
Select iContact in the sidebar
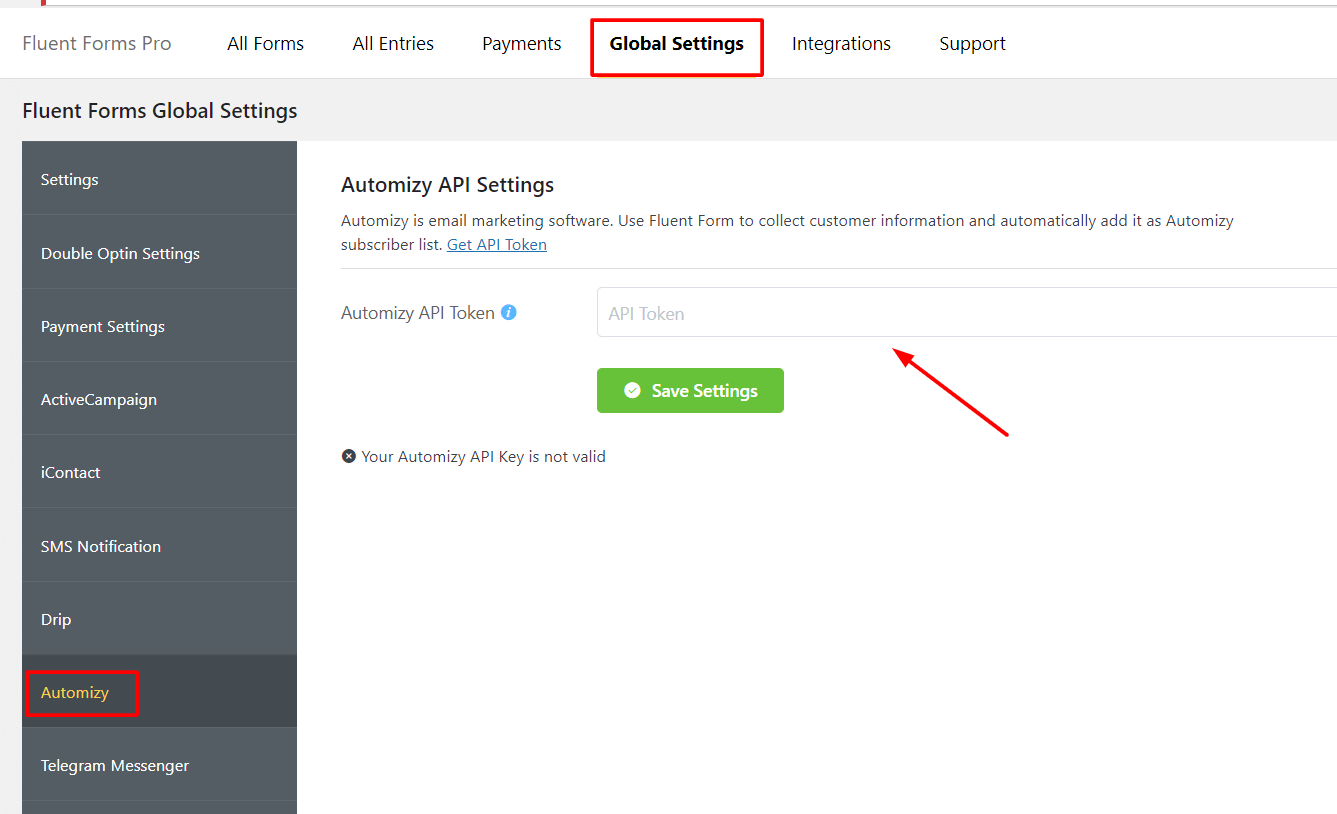click(160, 472)
